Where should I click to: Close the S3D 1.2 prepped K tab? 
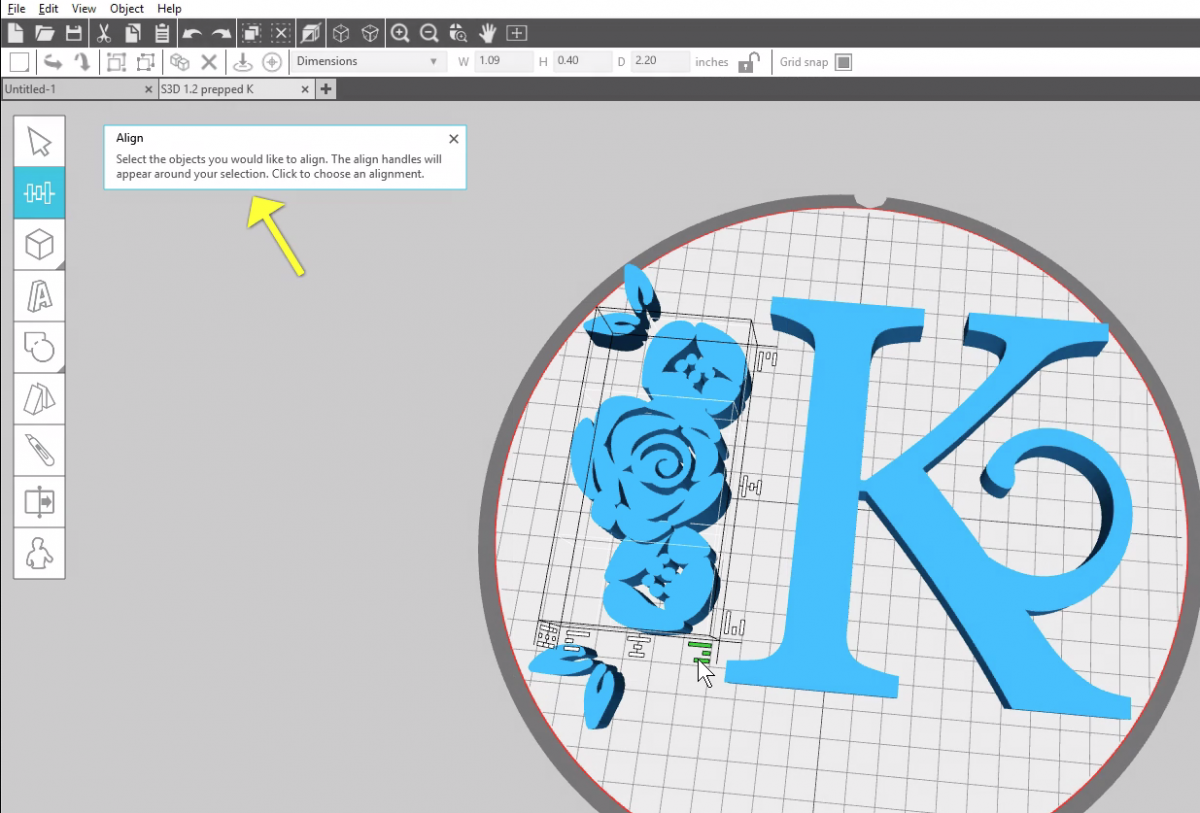click(306, 89)
